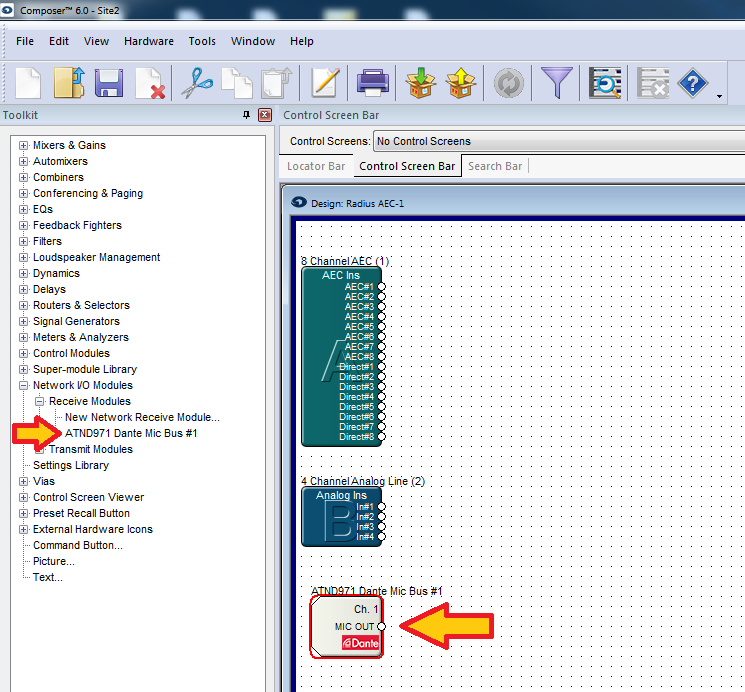The image size is (745, 692).
Task: Click the MIC OUT output node
Action: pyautogui.click(x=381, y=626)
